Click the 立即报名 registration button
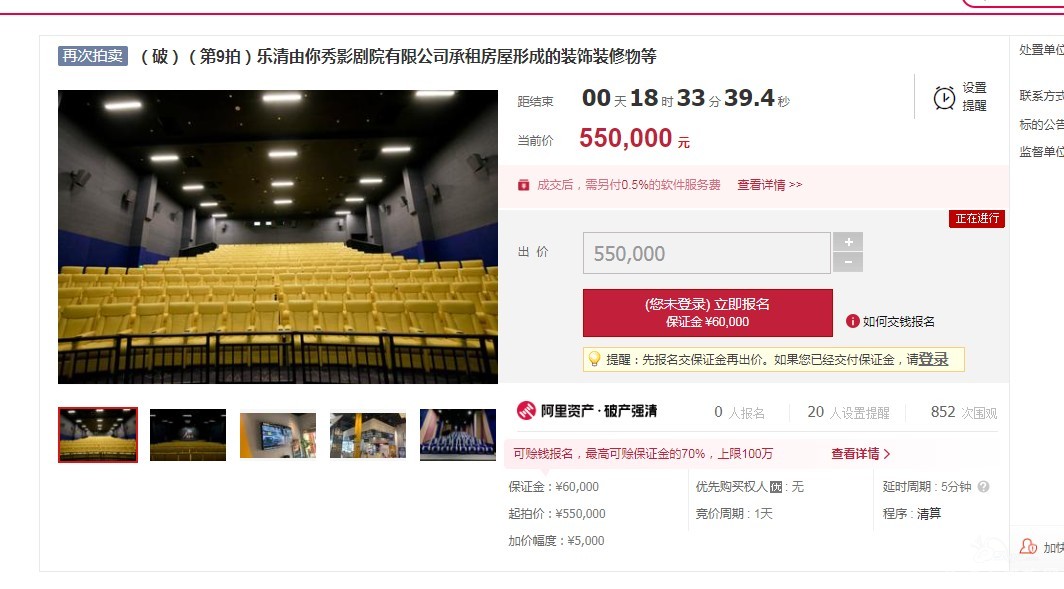 point(707,313)
